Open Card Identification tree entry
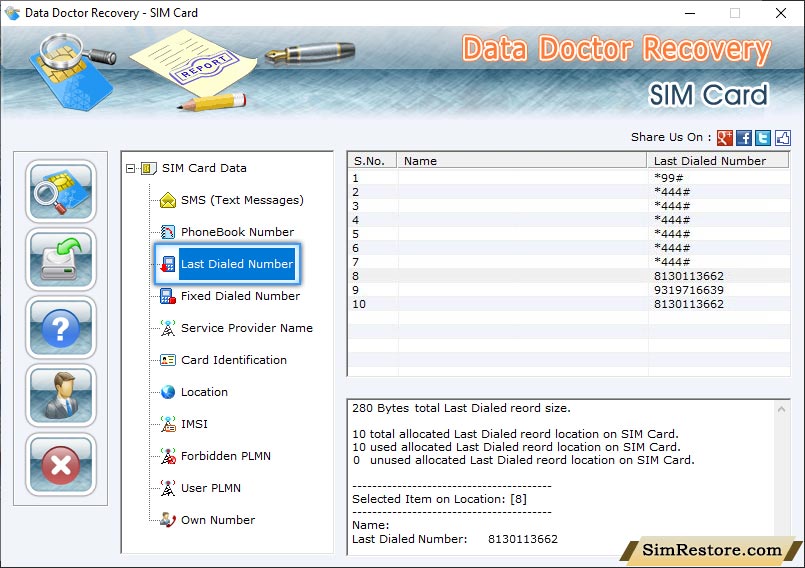 coord(234,360)
